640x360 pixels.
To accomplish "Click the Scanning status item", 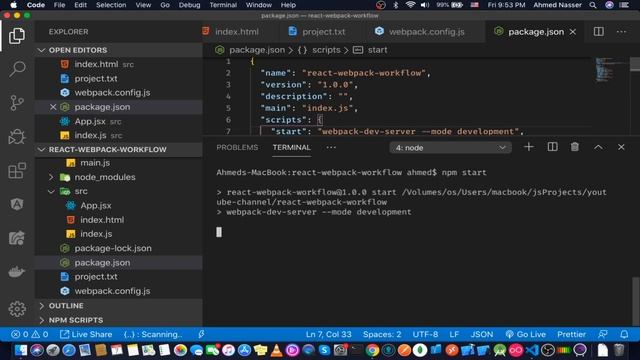I will click(153, 334).
